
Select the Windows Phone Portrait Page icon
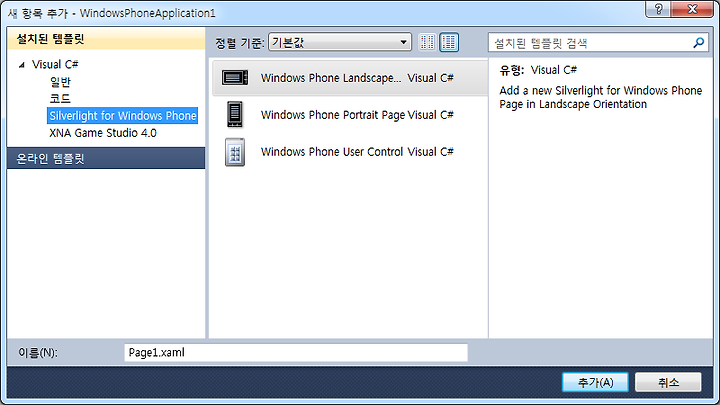(235, 114)
